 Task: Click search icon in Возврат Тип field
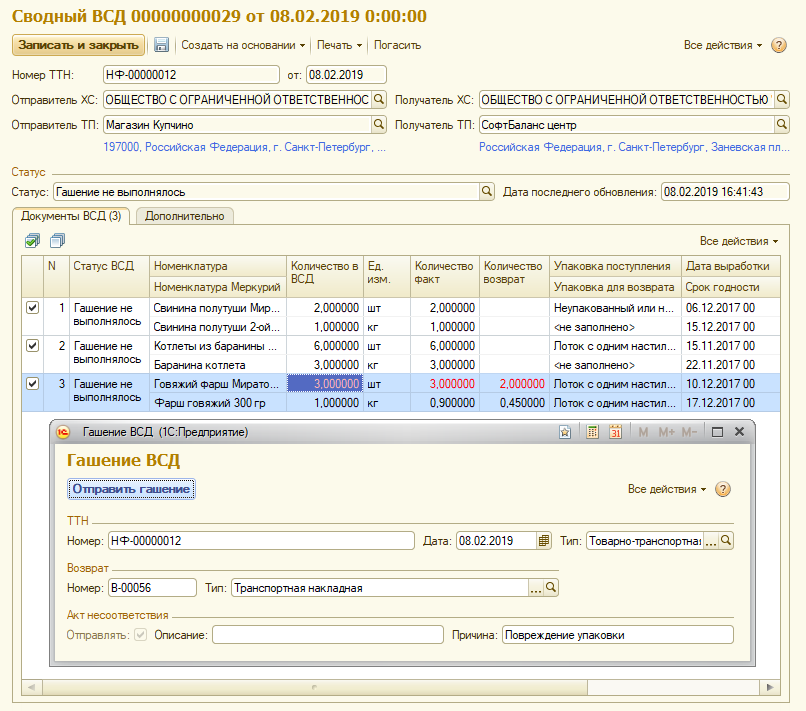551,588
